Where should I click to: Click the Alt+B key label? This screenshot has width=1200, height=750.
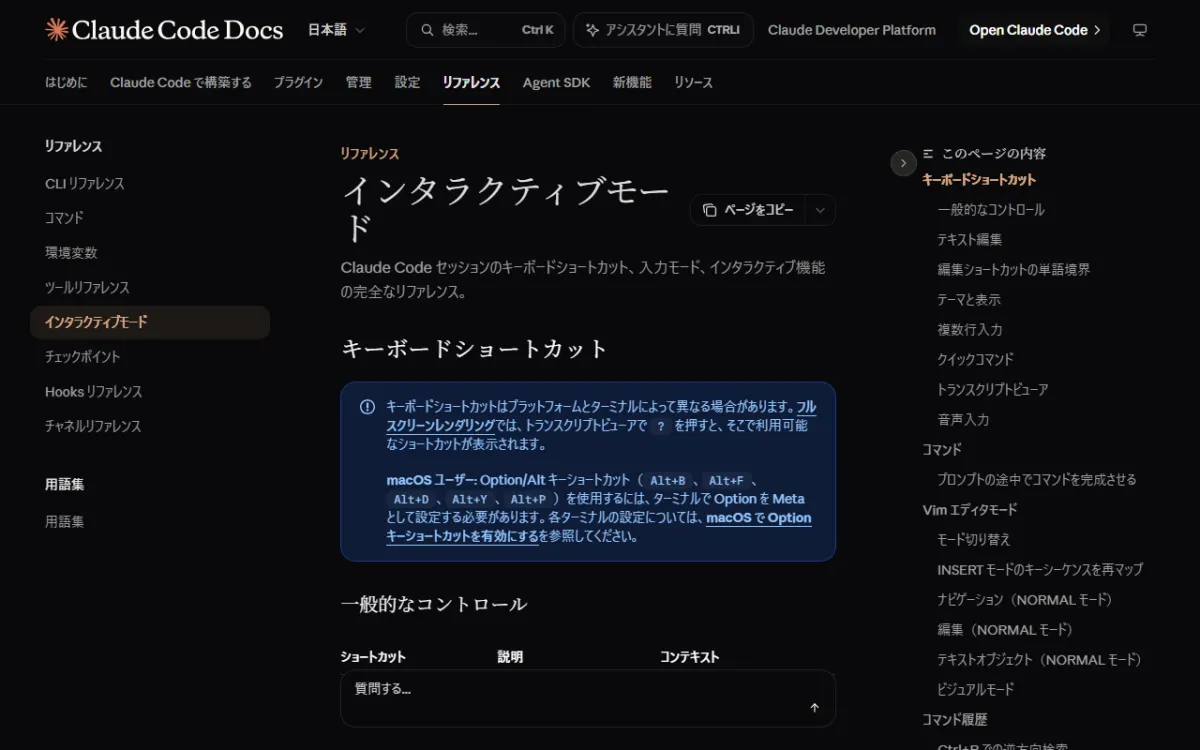667,481
